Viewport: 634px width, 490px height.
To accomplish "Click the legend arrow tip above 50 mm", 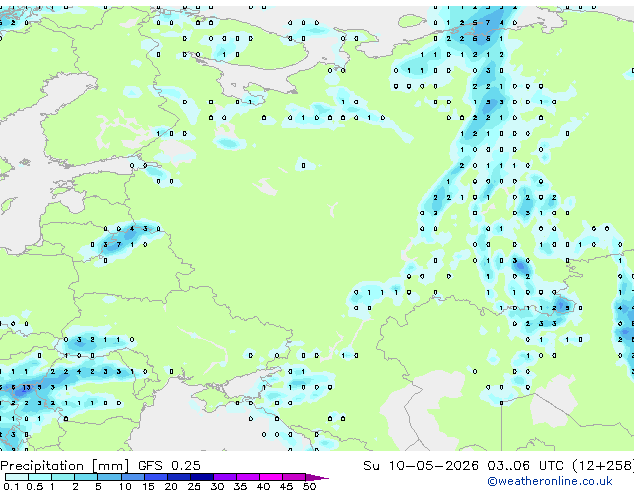I will click(x=317, y=478).
